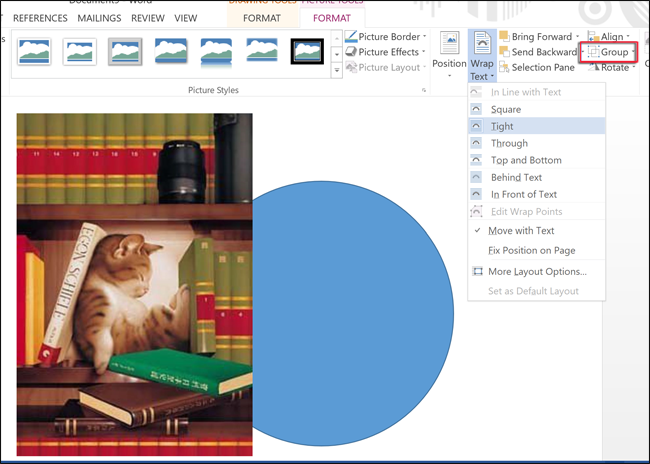Click the Rotate icon
This screenshot has width=650, height=464.
click(594, 67)
